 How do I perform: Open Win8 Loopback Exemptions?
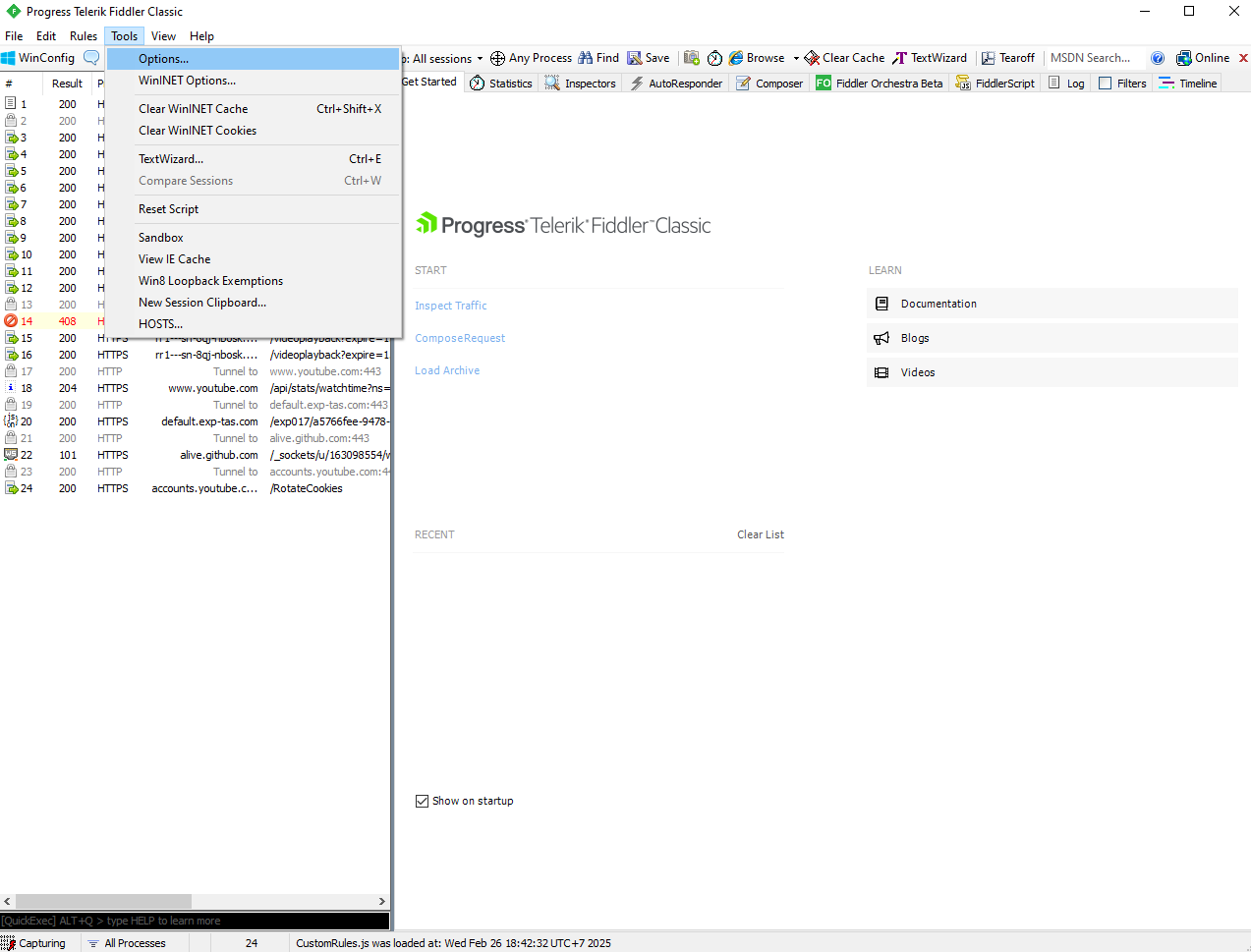pos(253,281)
